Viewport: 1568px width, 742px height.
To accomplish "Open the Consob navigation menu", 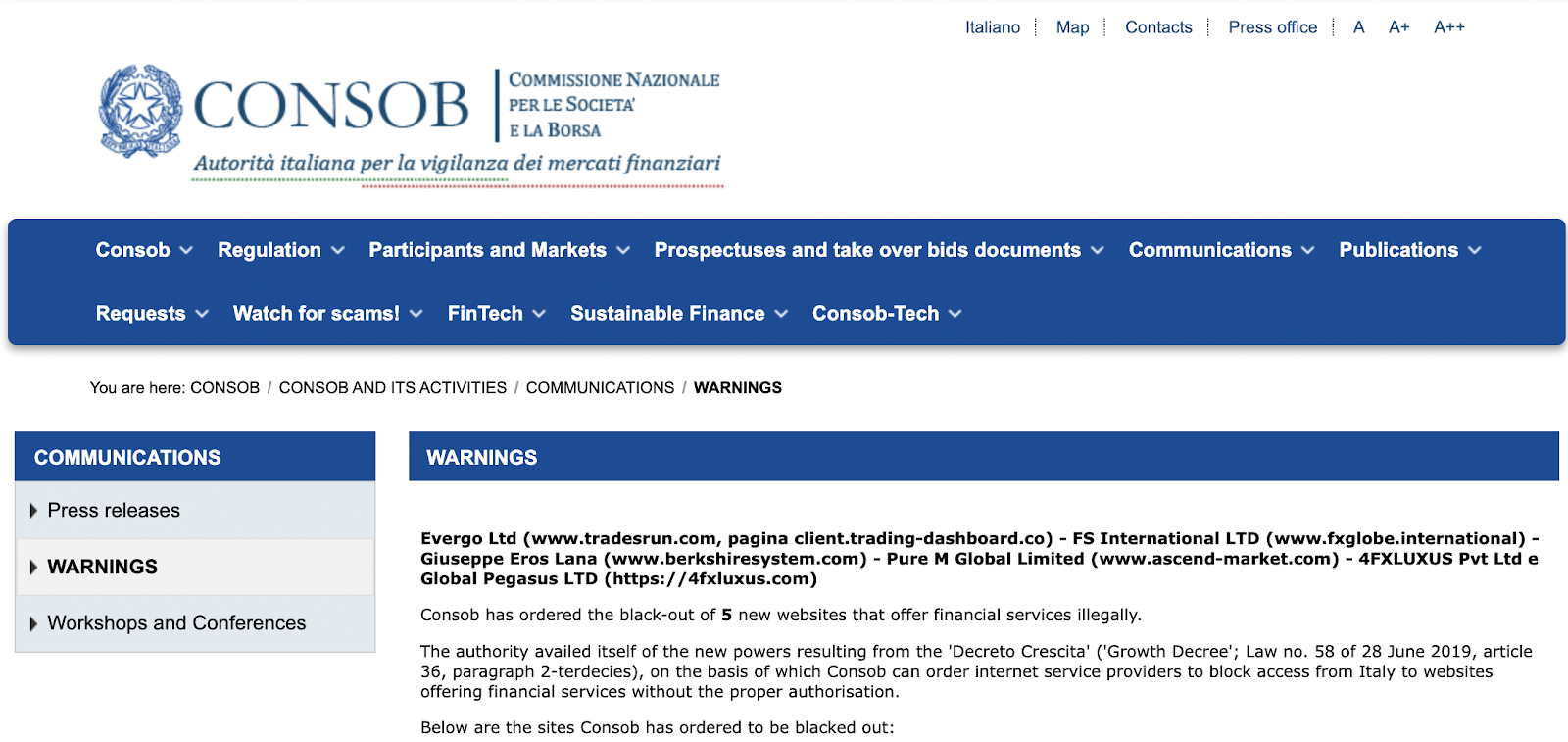I will click(x=133, y=250).
